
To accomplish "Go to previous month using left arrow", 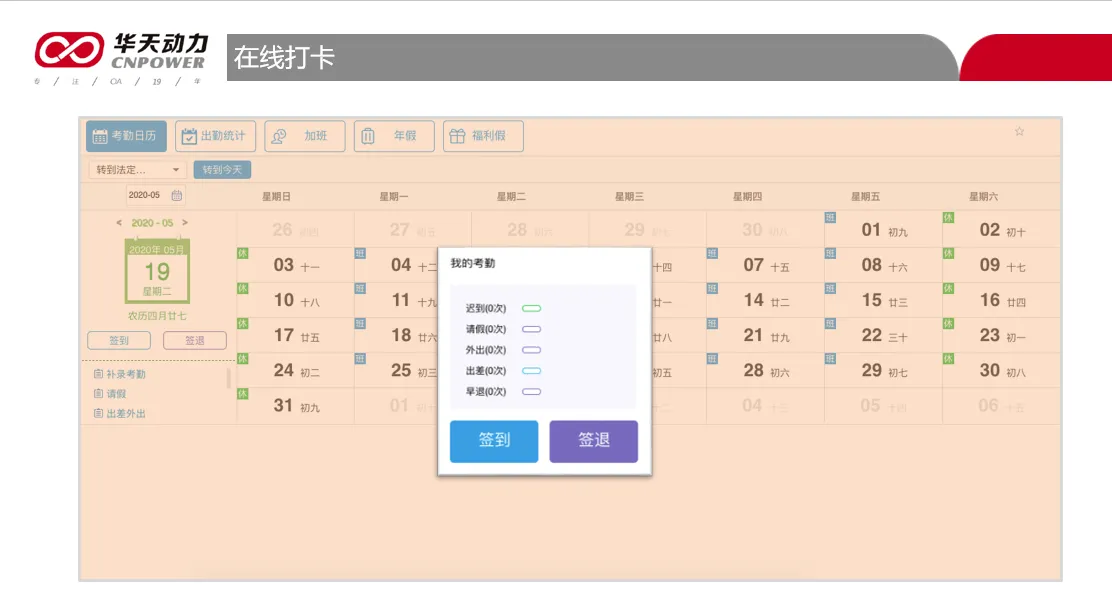I will [120, 223].
